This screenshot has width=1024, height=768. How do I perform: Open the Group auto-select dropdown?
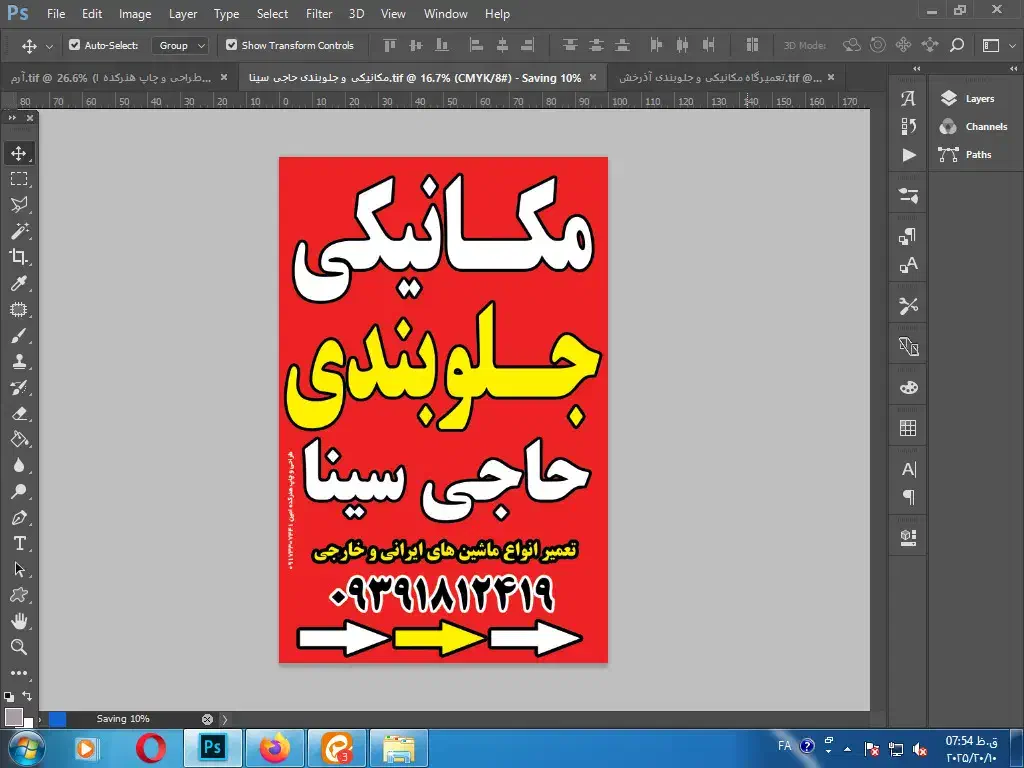pos(181,45)
